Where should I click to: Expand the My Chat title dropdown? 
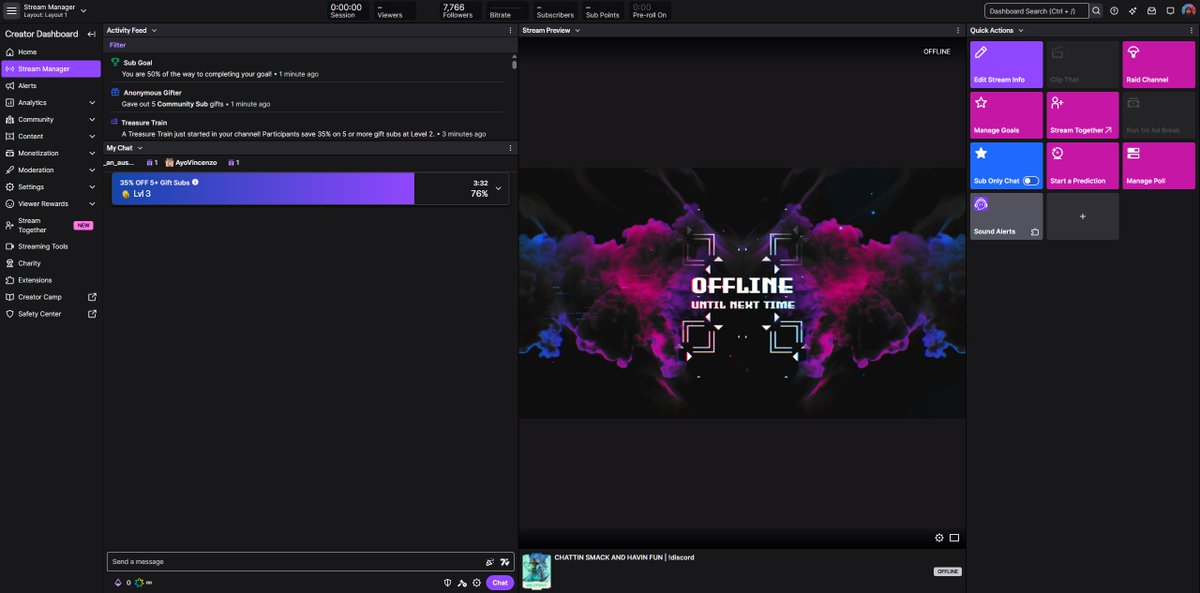pyautogui.click(x=140, y=148)
